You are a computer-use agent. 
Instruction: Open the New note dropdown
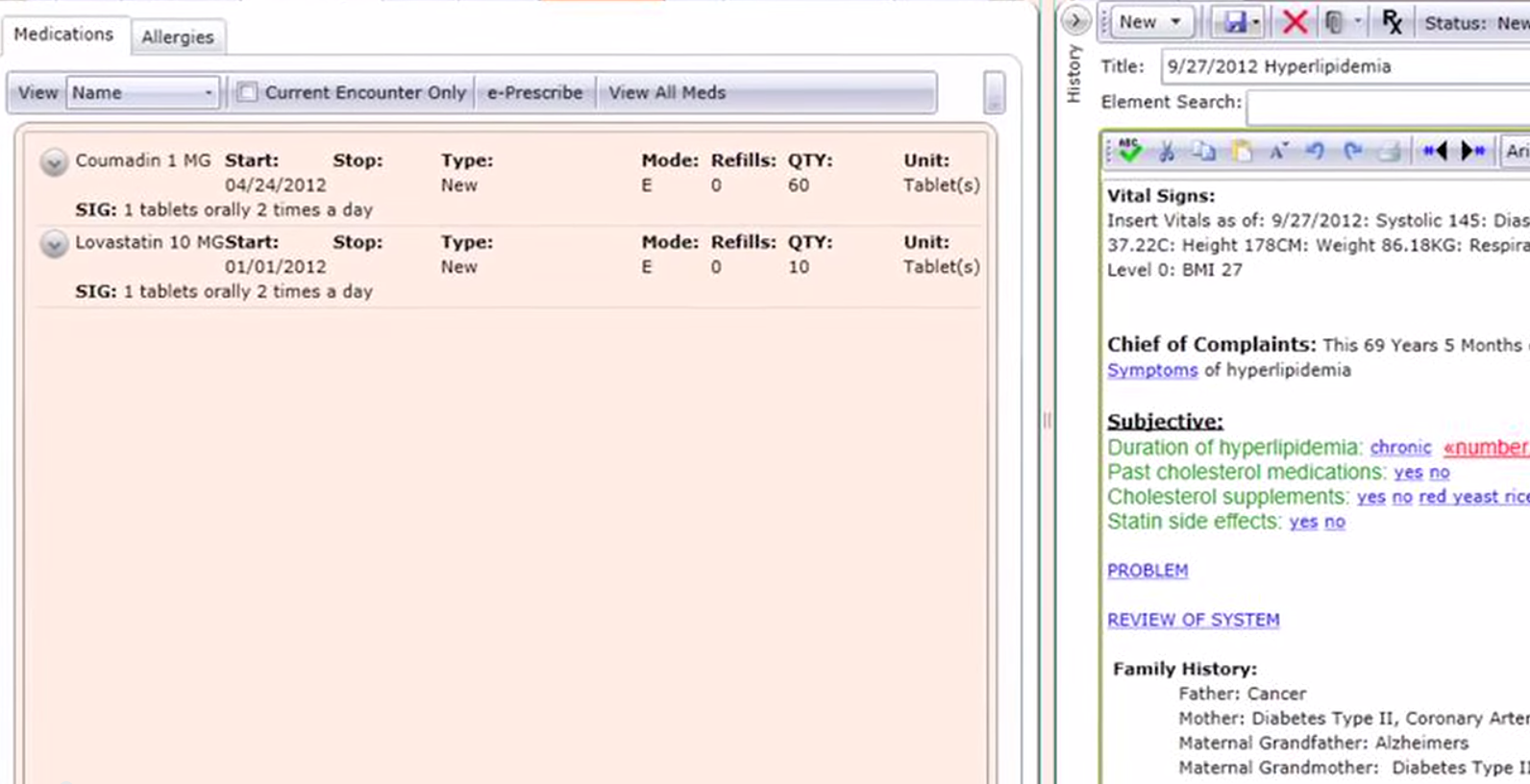click(x=1150, y=22)
